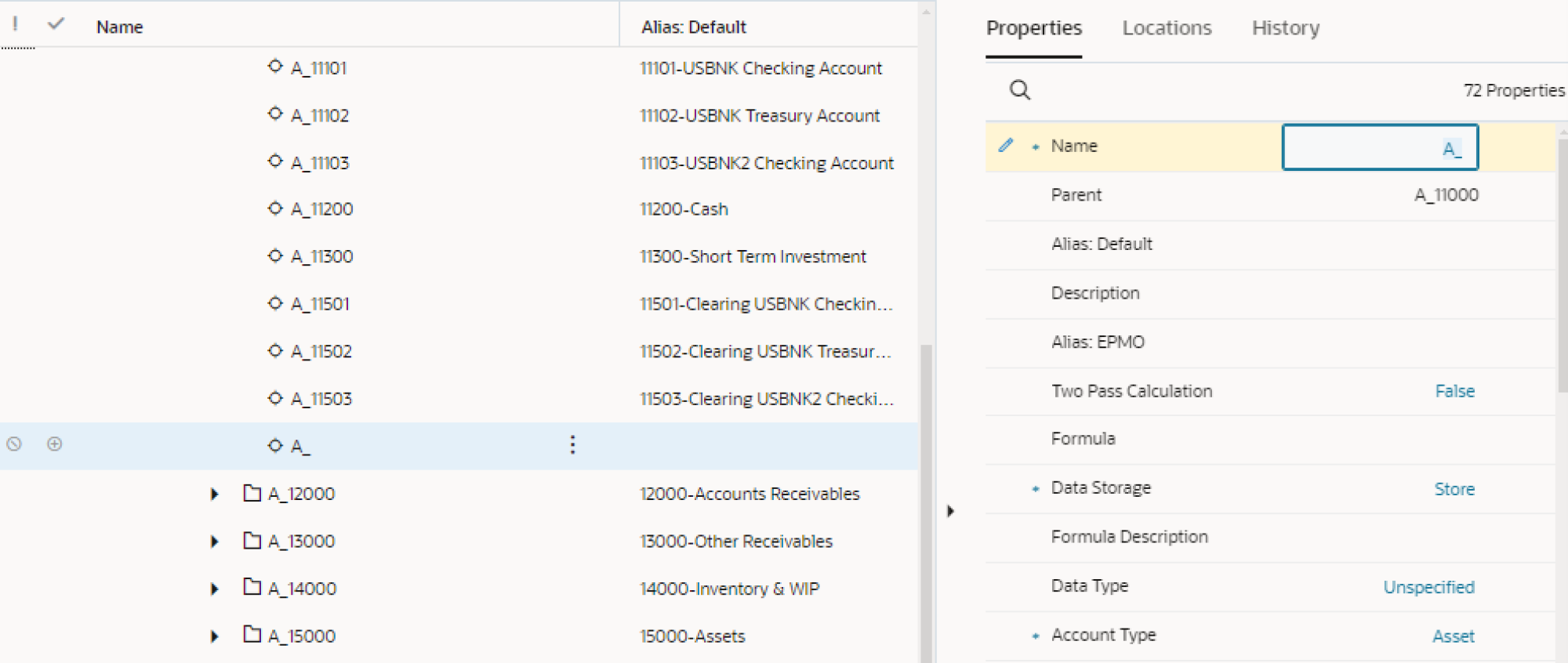
Task: Click the cancel circle icon on A_ row
Action: [14, 444]
